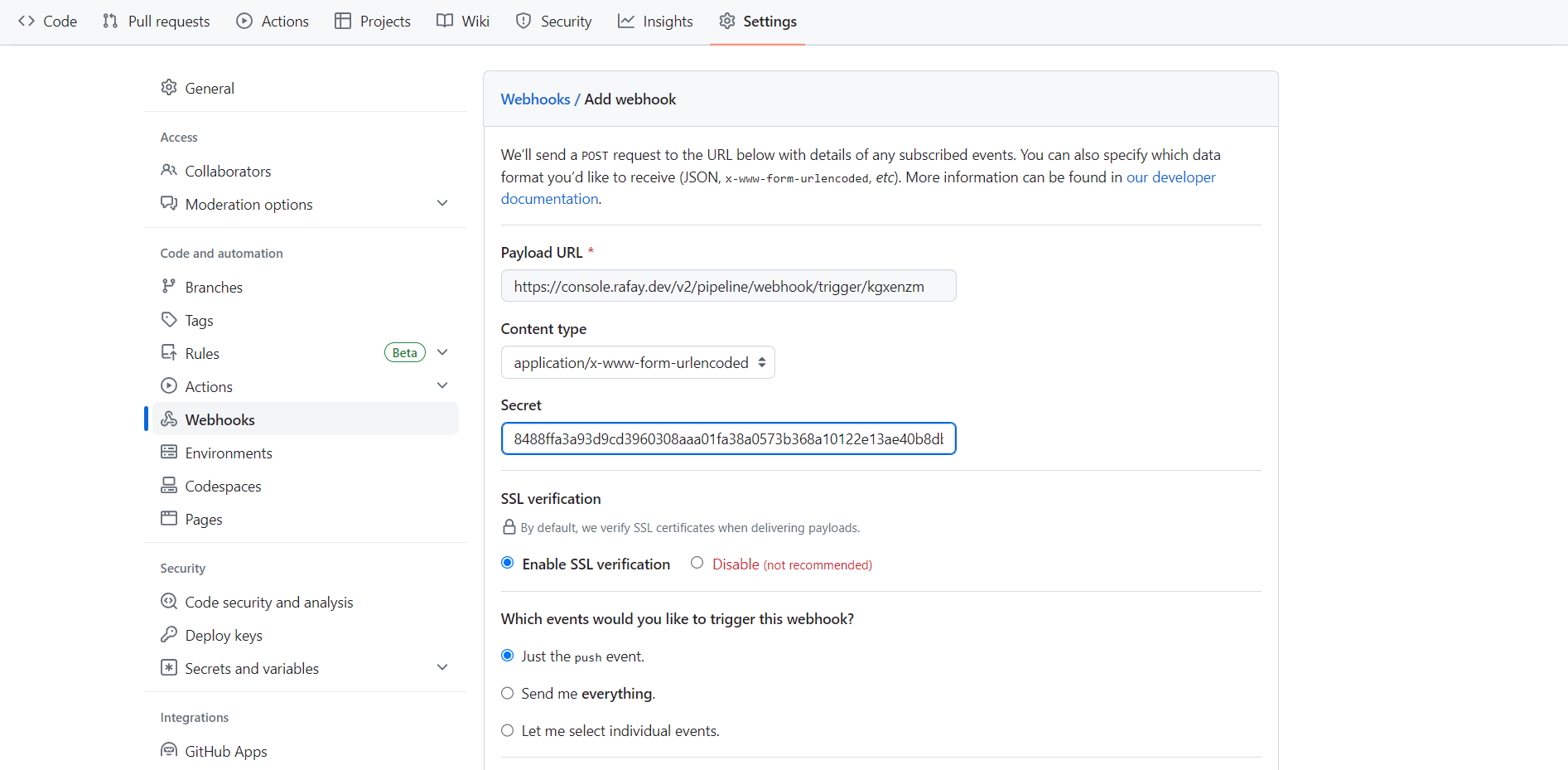Click the Collaborators people icon
The width and height of the screenshot is (1568, 770).
point(169,171)
